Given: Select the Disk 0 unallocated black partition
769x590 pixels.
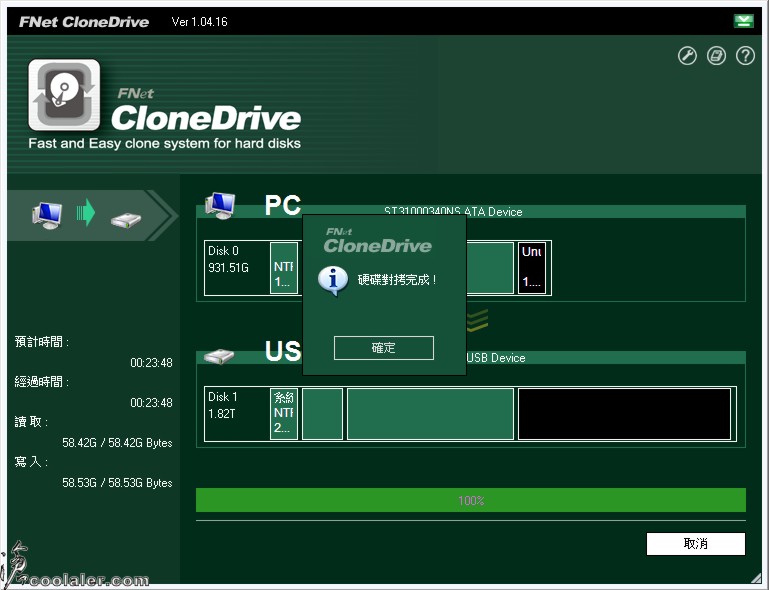Looking at the screenshot, I should (x=532, y=268).
